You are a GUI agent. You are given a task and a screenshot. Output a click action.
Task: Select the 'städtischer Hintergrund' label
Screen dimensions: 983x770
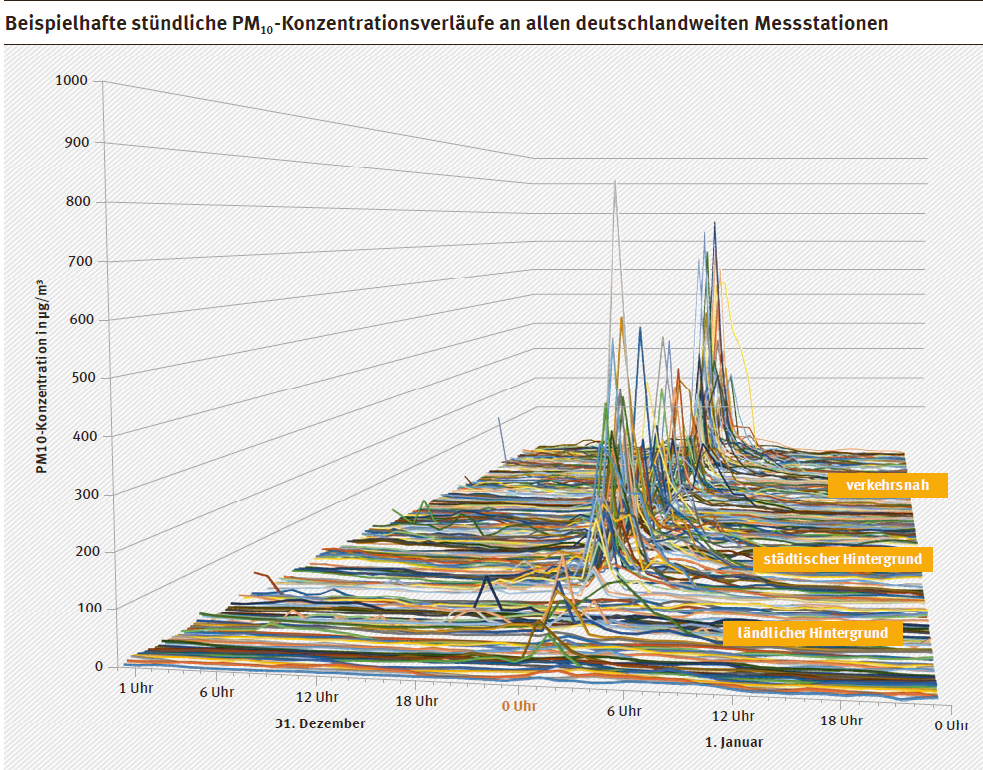click(x=842, y=559)
